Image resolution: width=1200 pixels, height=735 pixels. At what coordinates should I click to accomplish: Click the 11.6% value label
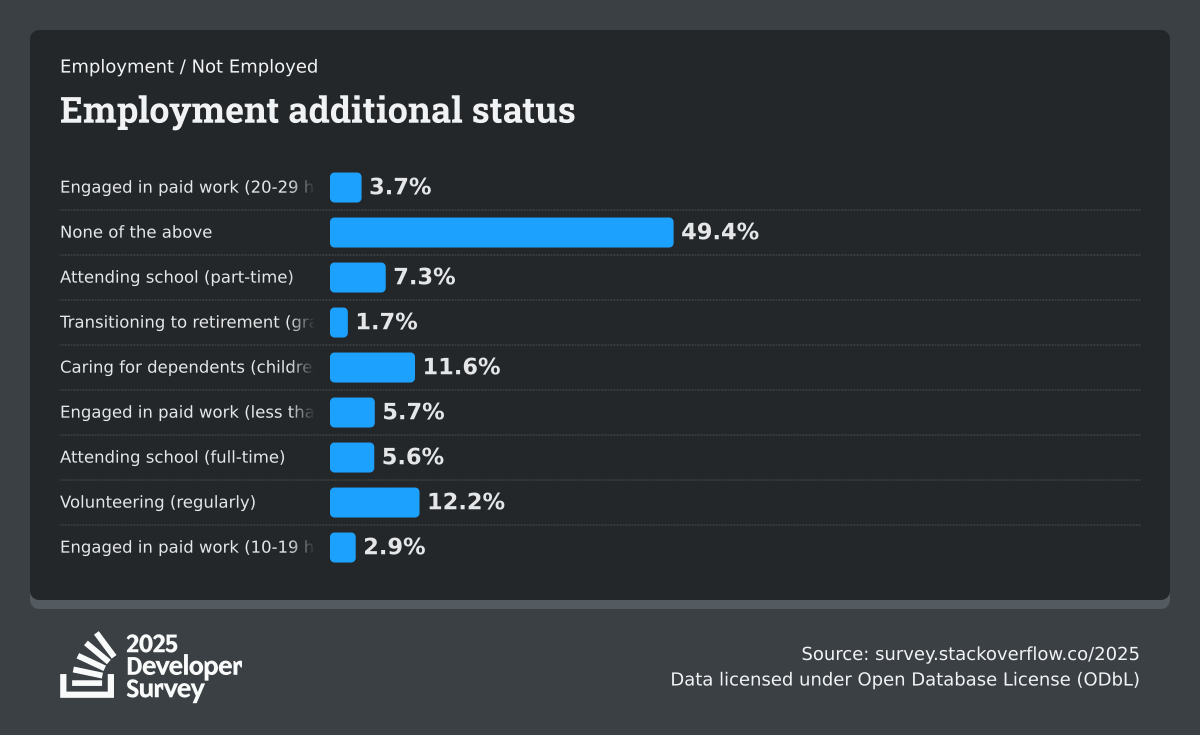461,367
